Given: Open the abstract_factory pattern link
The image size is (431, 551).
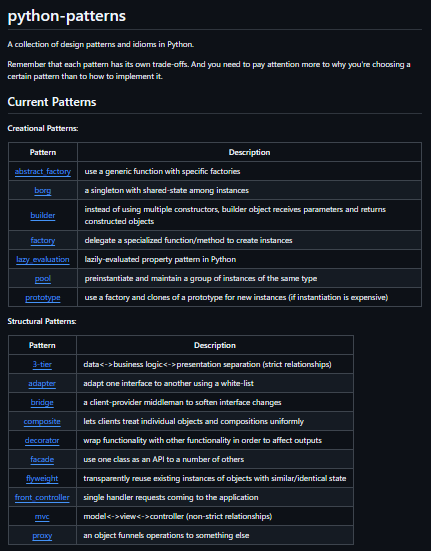Looking at the screenshot, I should pyautogui.click(x=43, y=171).
